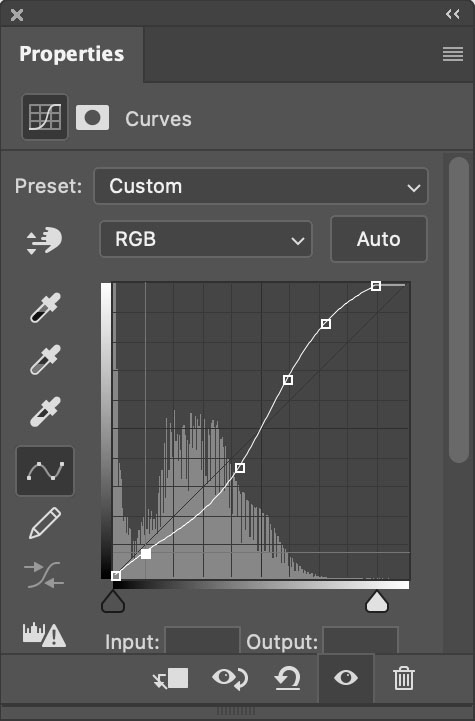Pick the gray point eyedropper
Image resolution: width=475 pixels, height=721 pixels.
pyautogui.click(x=45, y=360)
